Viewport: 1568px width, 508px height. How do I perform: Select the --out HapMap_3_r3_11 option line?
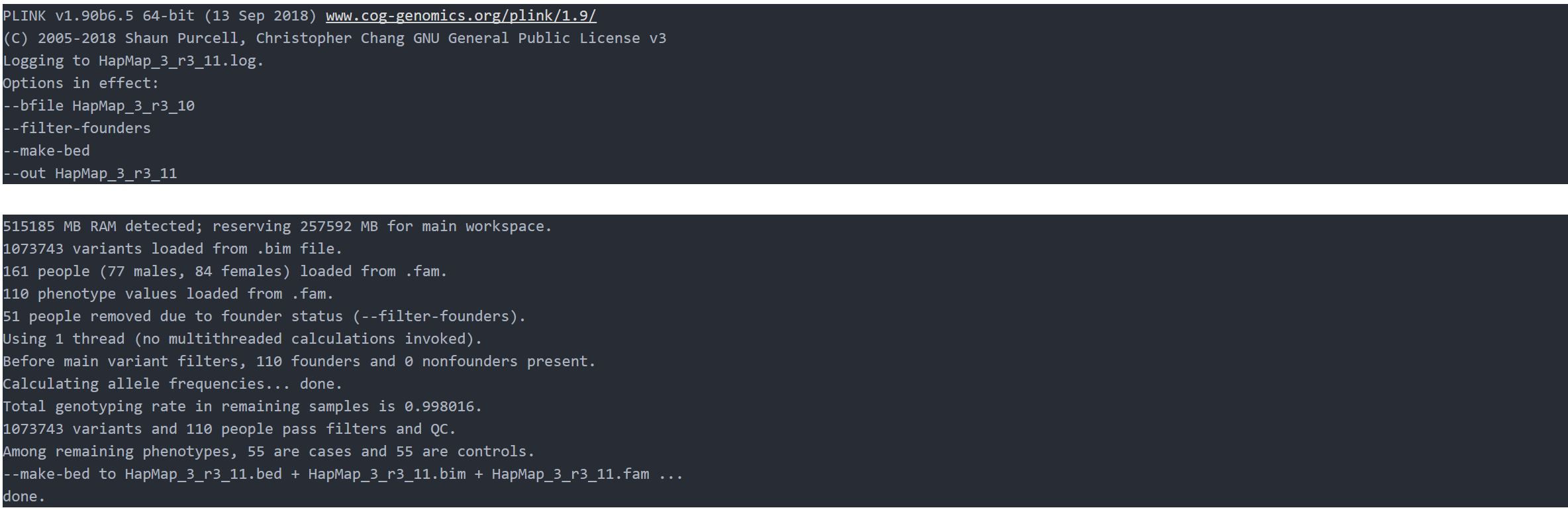pos(90,173)
